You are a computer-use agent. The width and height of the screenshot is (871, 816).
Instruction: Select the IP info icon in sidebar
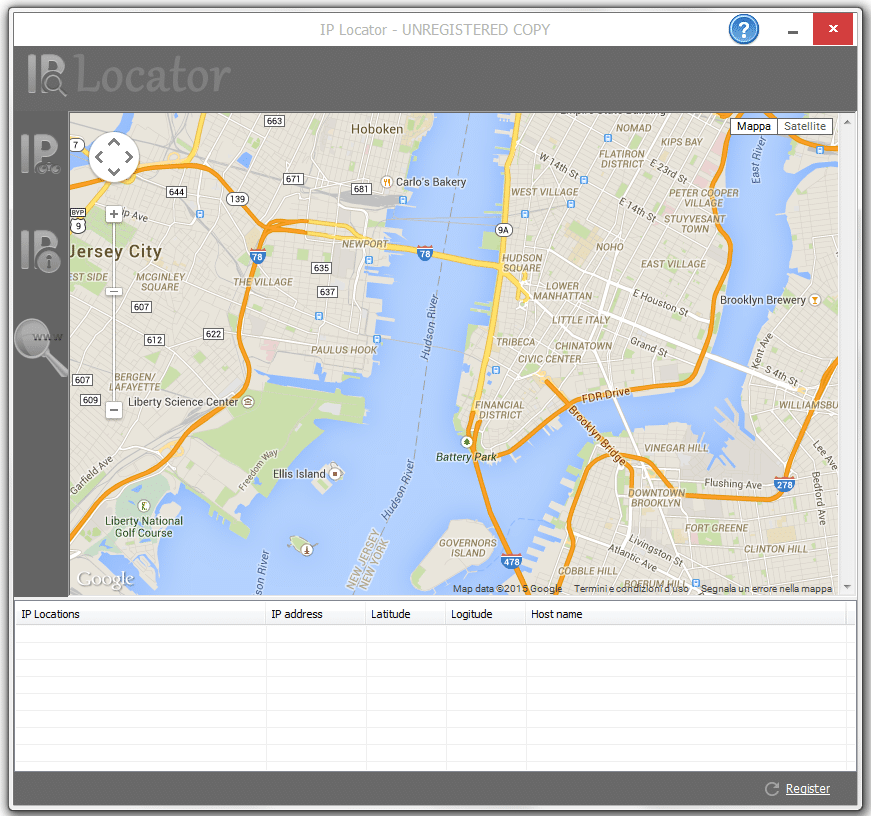(x=40, y=251)
